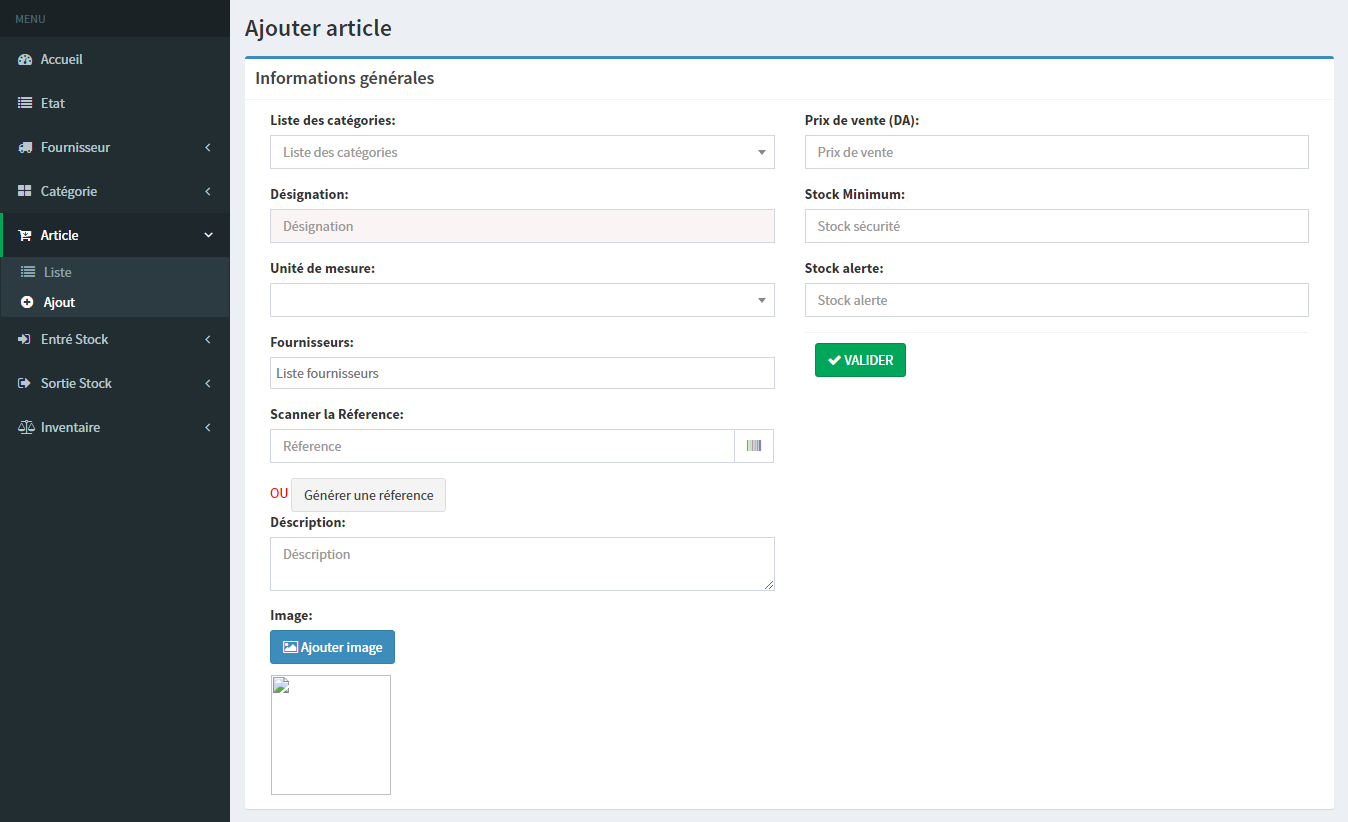This screenshot has height=822, width=1348.
Task: Click the Catégorie grid icon
Action: [x=25, y=192]
